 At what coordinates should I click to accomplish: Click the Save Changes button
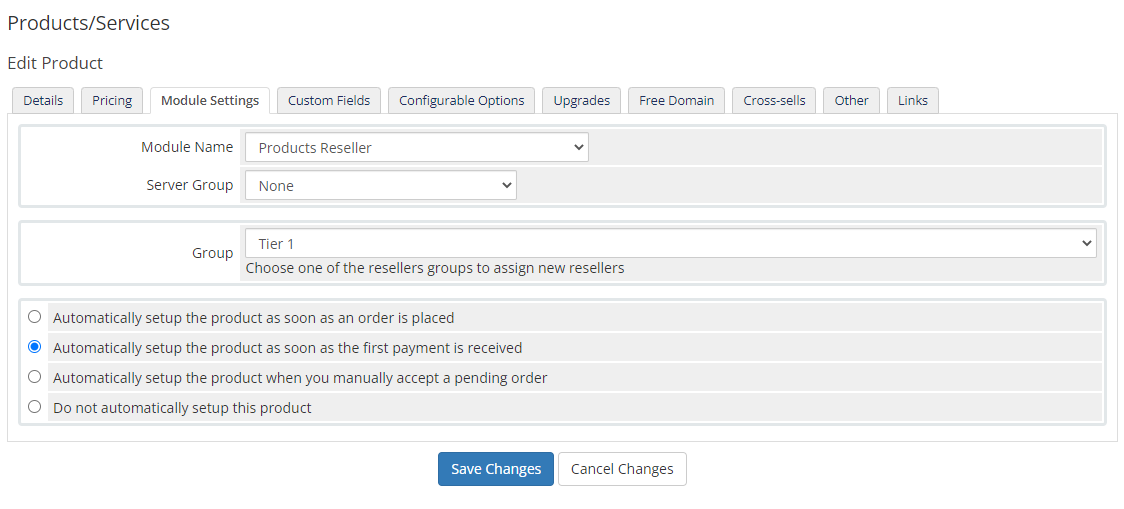pyautogui.click(x=496, y=469)
